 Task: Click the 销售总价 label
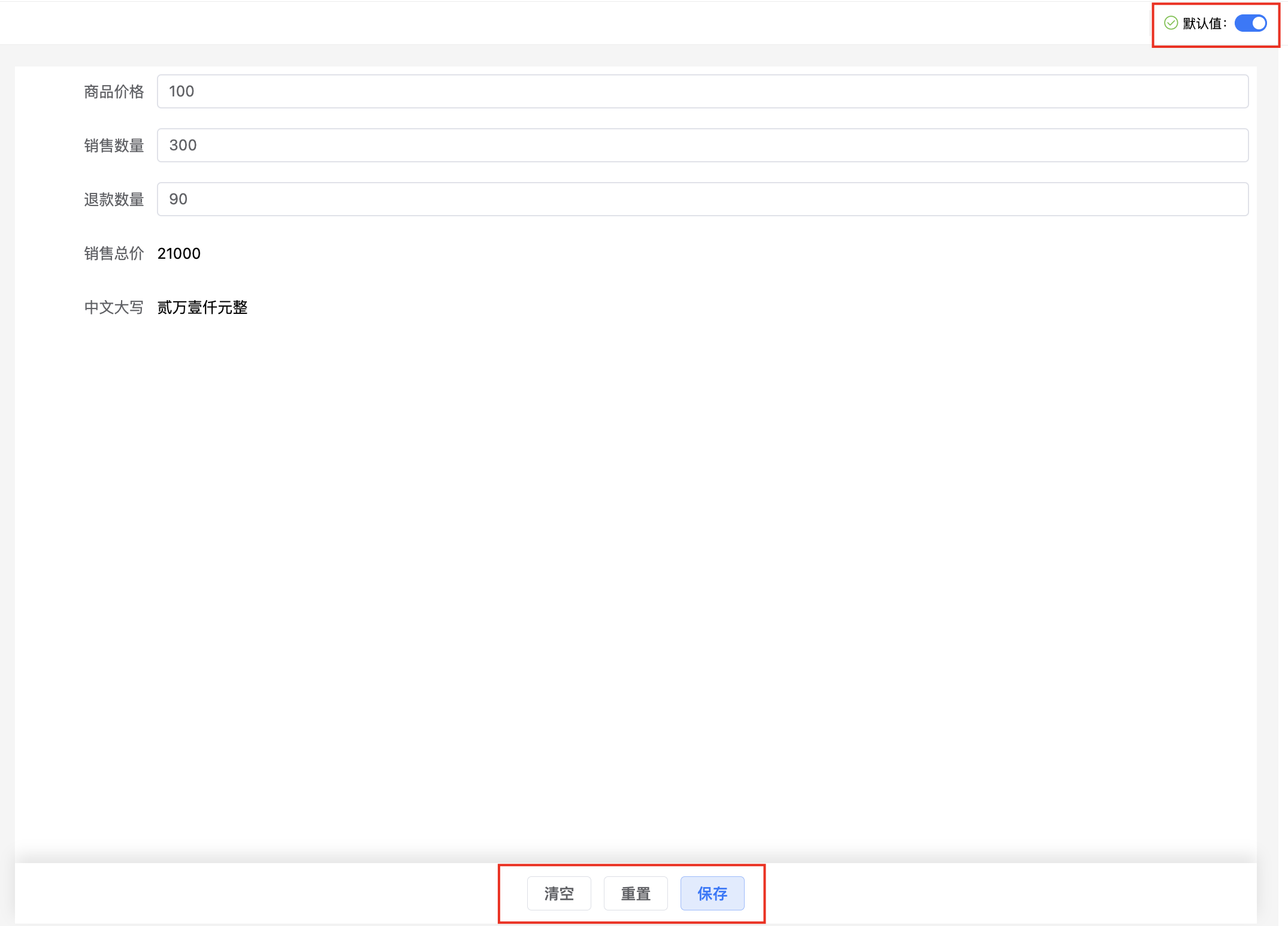(114, 253)
